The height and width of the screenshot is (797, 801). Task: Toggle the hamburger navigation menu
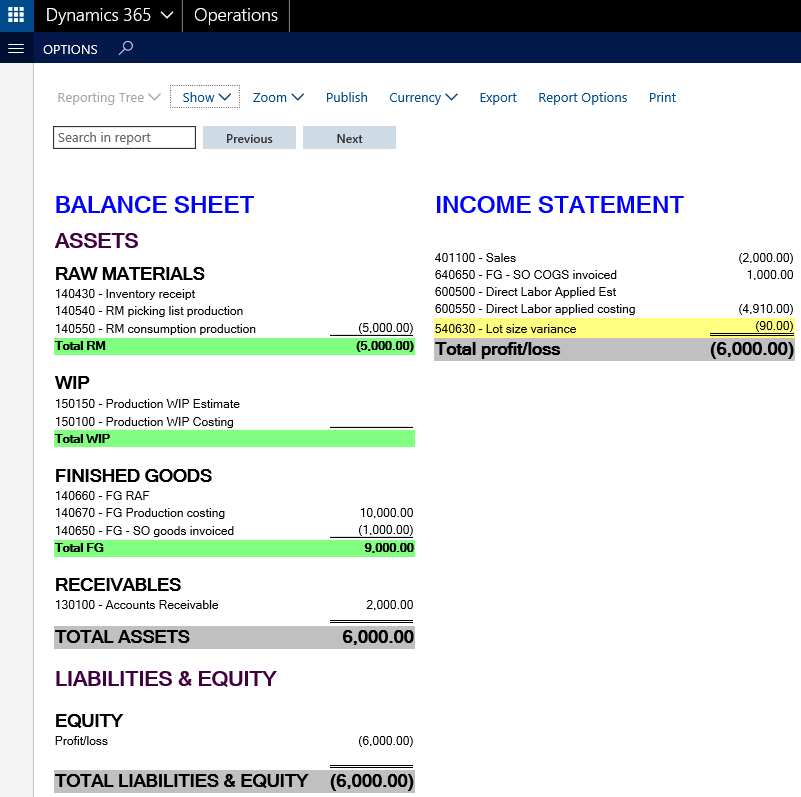pos(15,49)
